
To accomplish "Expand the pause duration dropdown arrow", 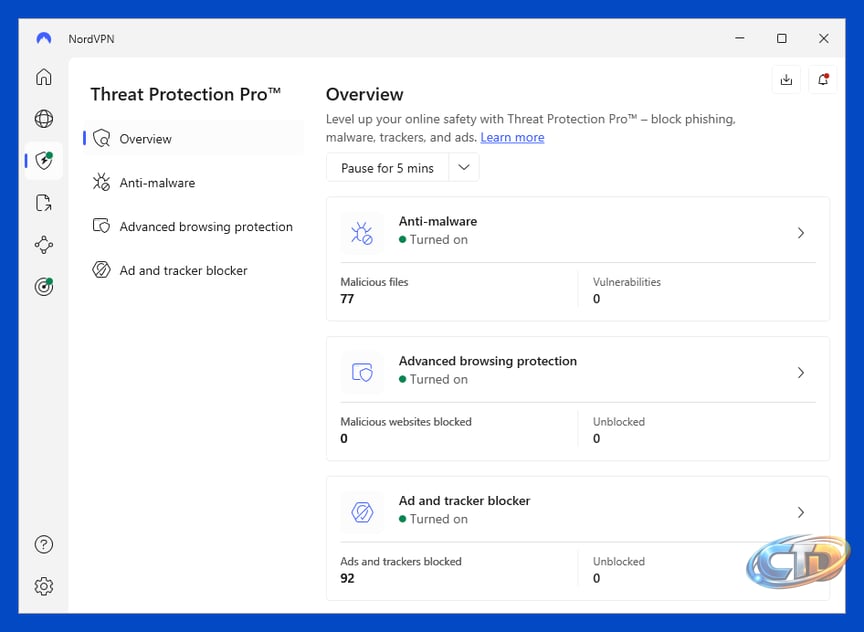I will tap(464, 168).
